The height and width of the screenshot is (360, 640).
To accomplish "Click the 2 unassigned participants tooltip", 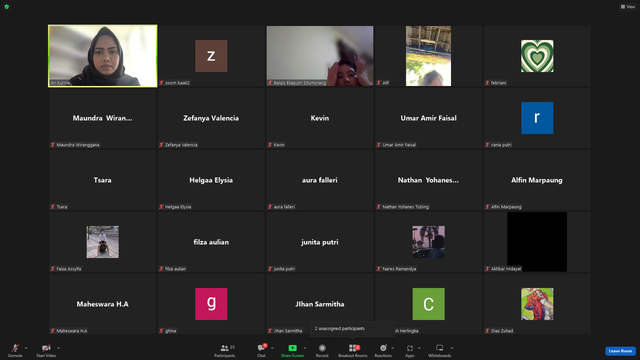I will pyautogui.click(x=352, y=329).
